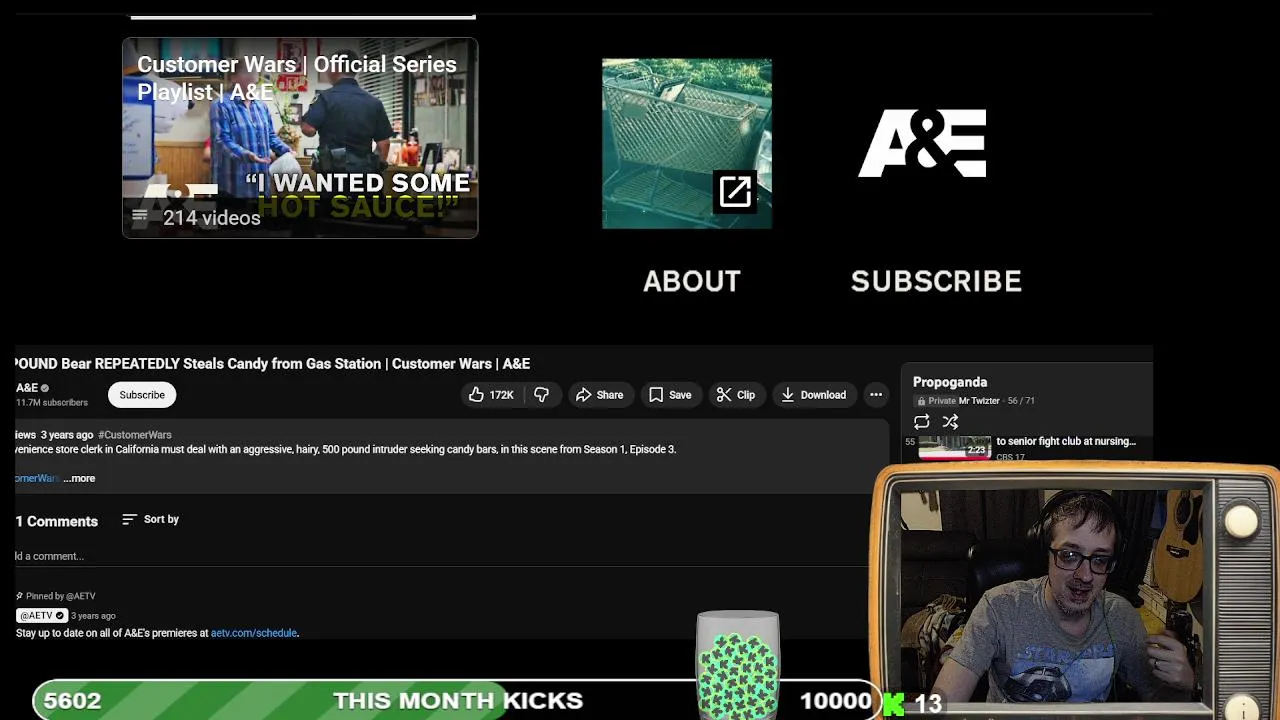
Task: Focus the Add a comment field
Action: 440,556
